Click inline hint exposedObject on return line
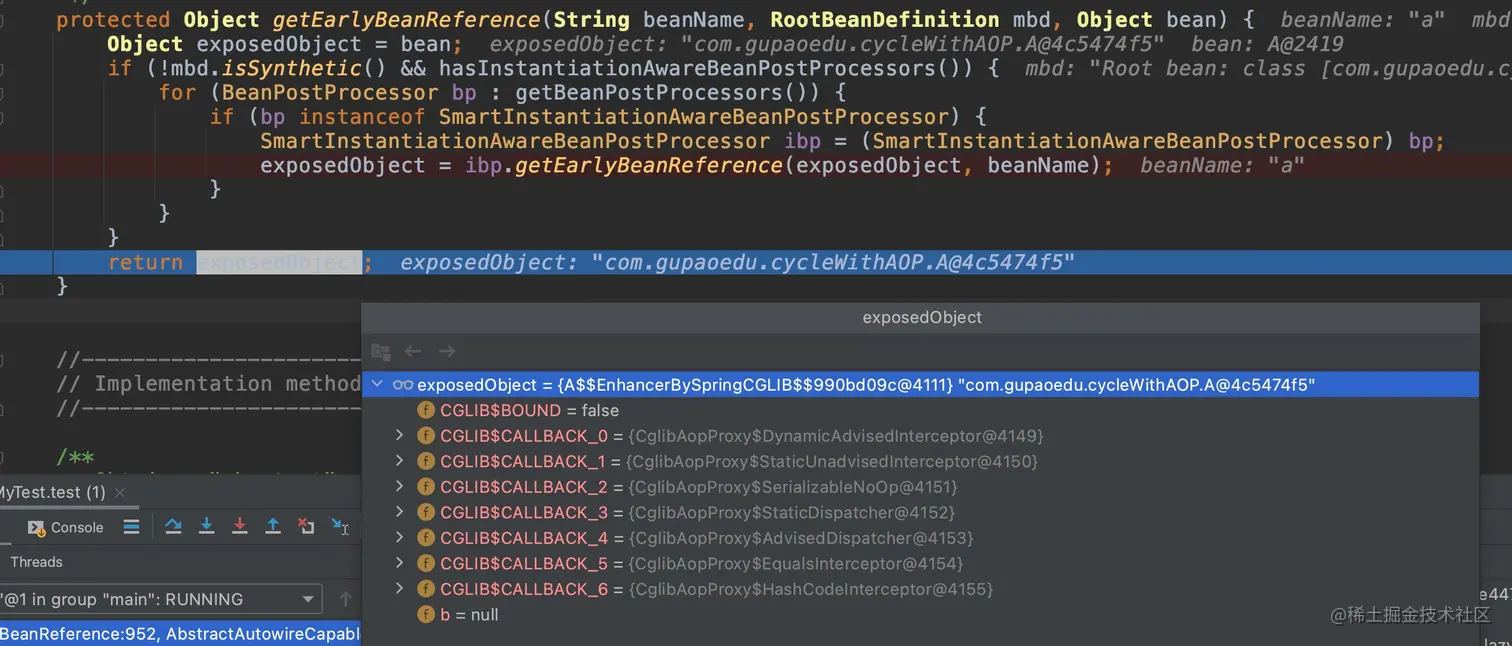1512x646 pixels. click(738, 263)
